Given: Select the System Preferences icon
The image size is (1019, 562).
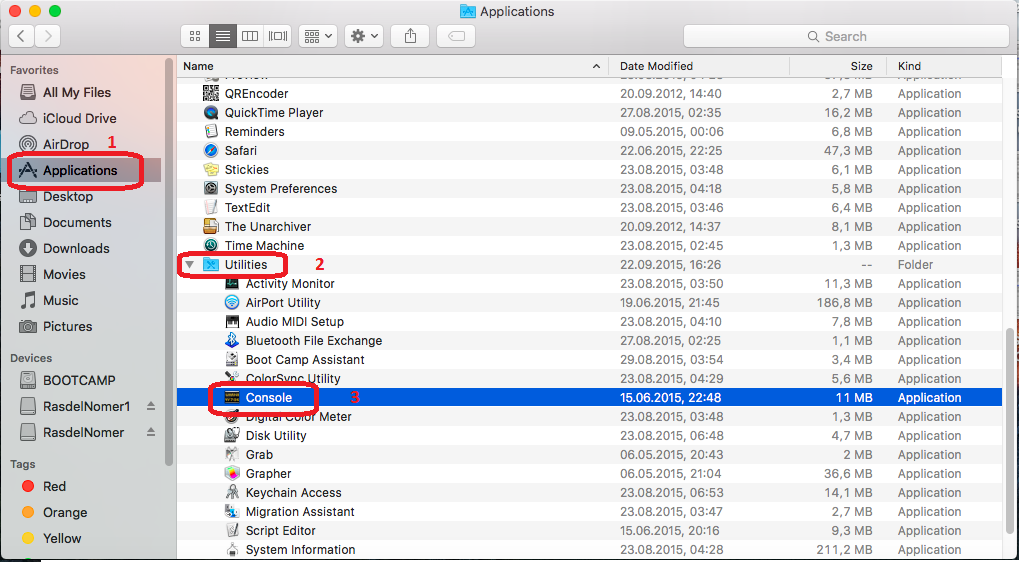Looking at the screenshot, I should click(211, 188).
